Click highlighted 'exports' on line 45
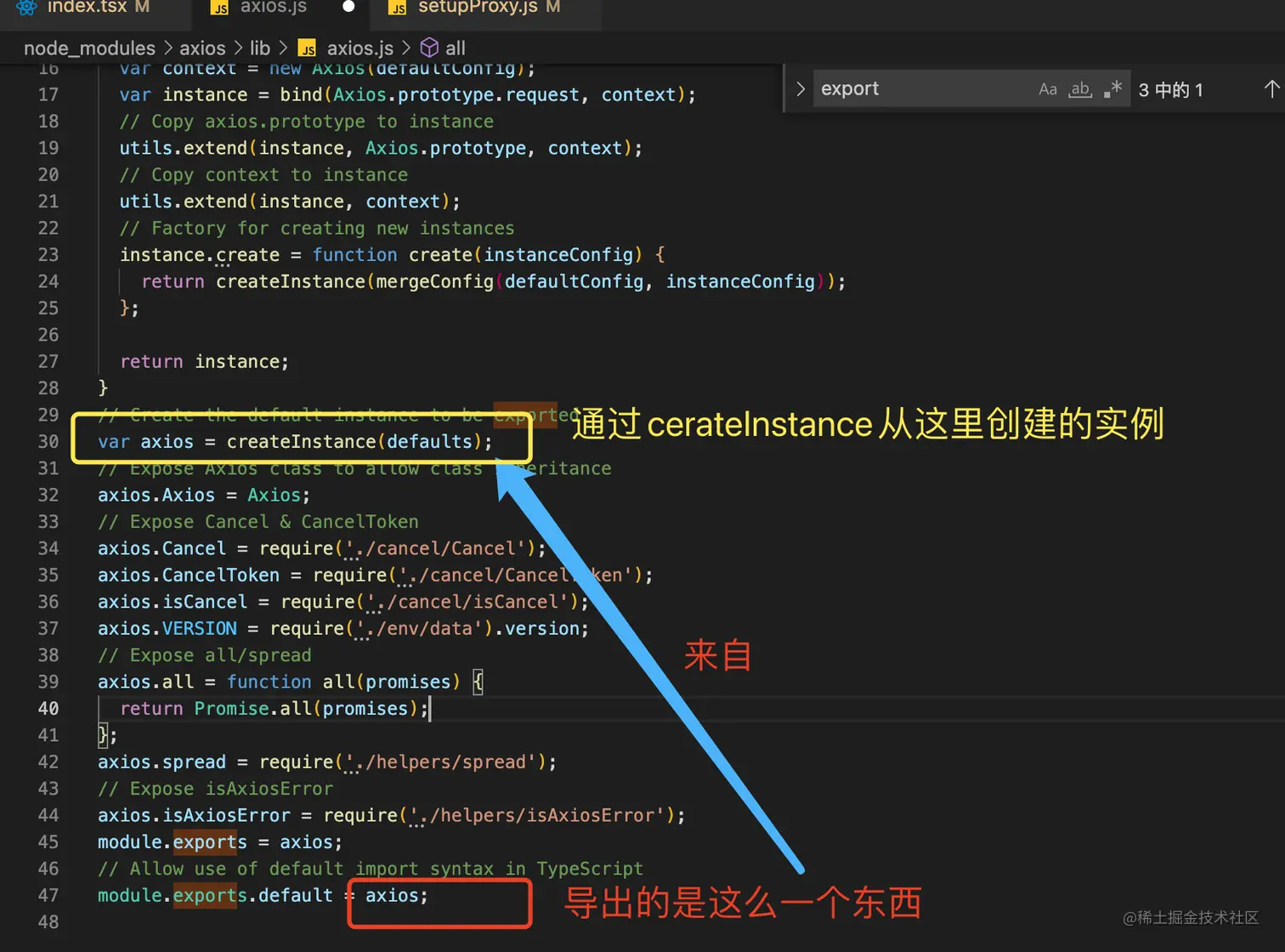The height and width of the screenshot is (952, 1285). point(210,841)
